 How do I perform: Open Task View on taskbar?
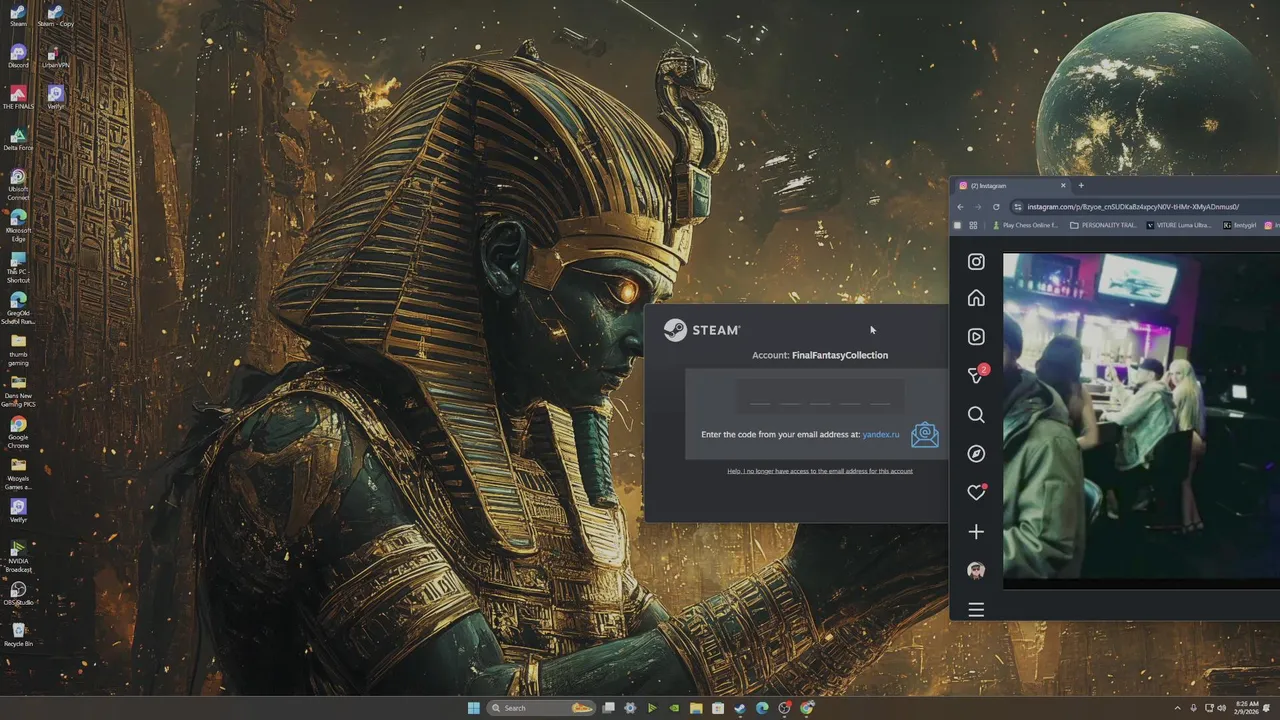608,708
